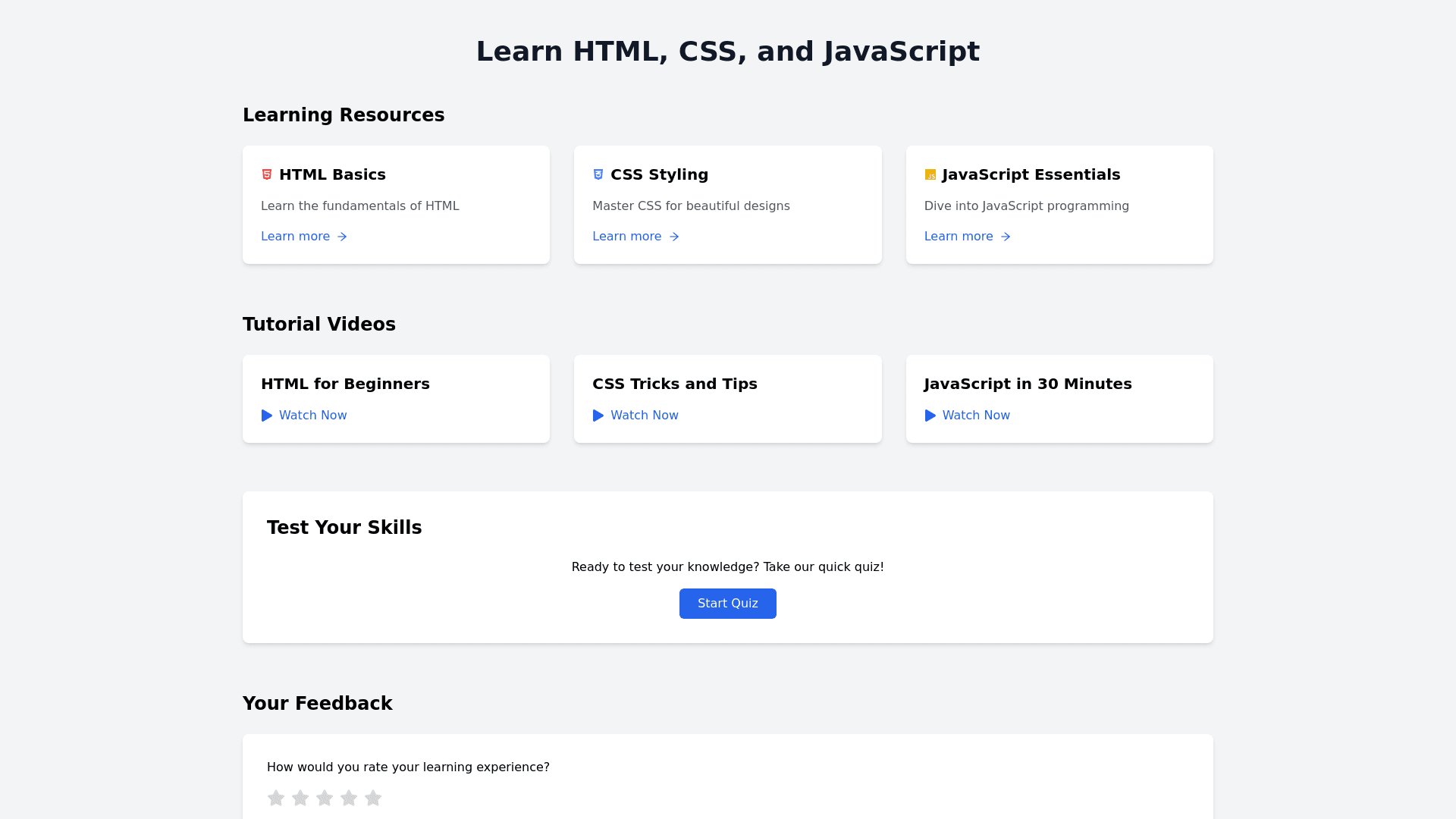Select the second rating star

tap(300, 798)
